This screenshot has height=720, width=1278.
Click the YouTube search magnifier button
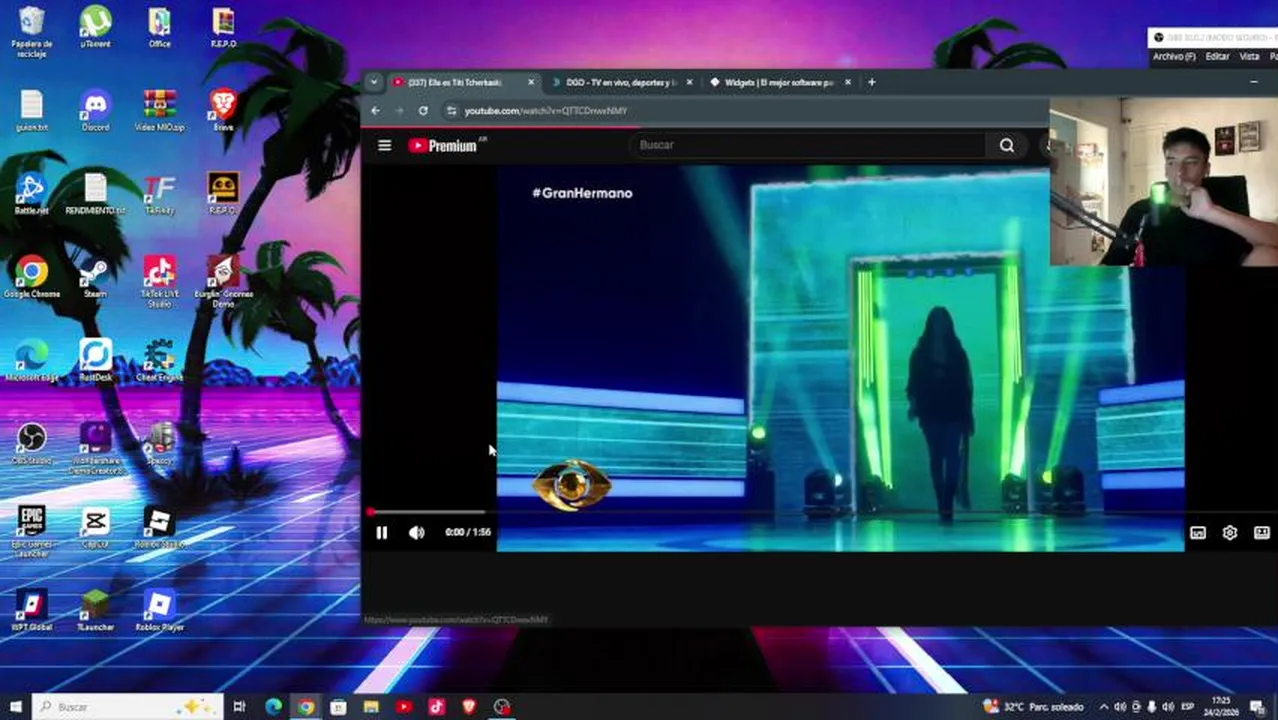point(1007,145)
